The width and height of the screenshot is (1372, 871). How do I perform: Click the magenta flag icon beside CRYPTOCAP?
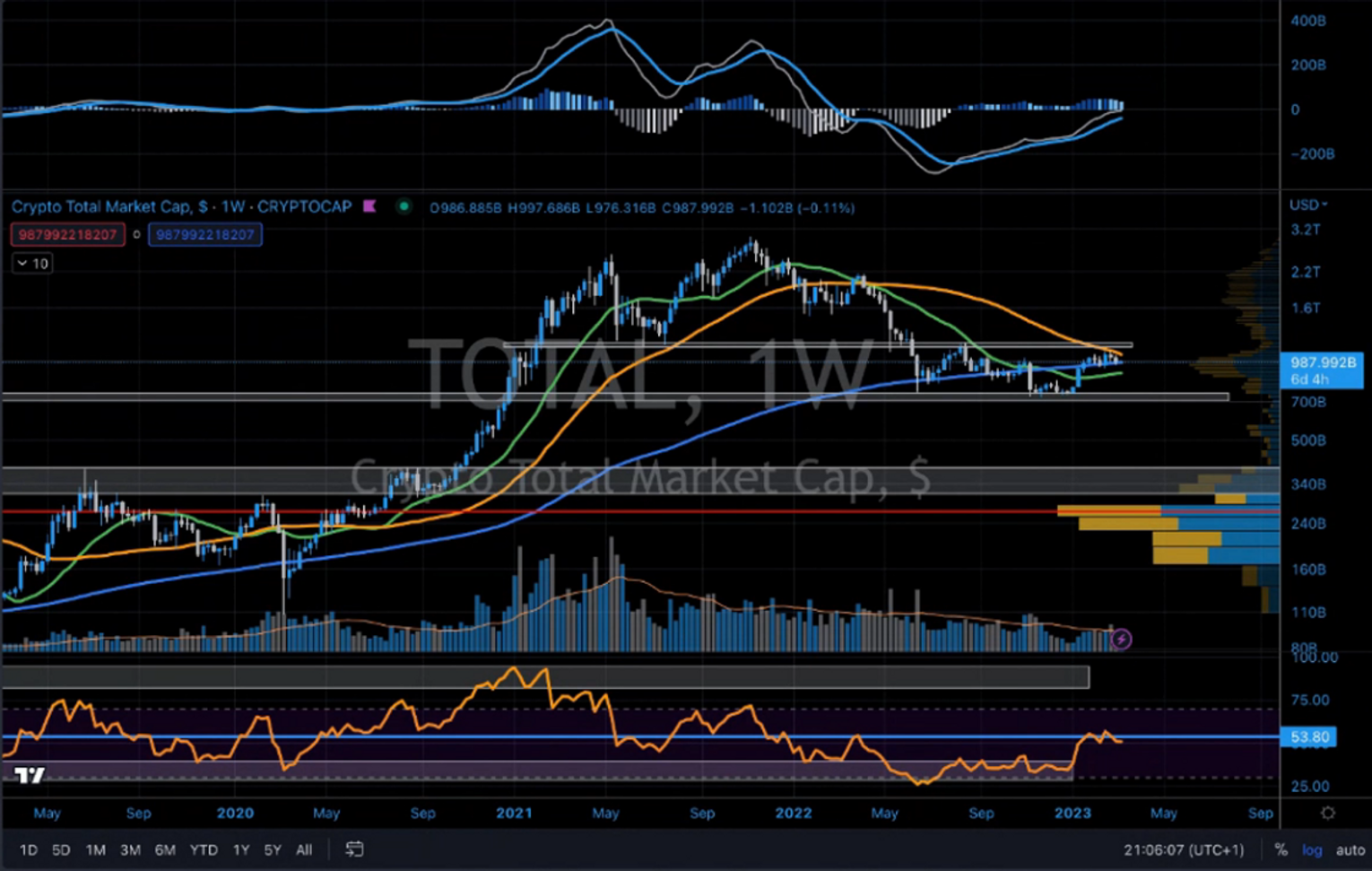tap(369, 206)
